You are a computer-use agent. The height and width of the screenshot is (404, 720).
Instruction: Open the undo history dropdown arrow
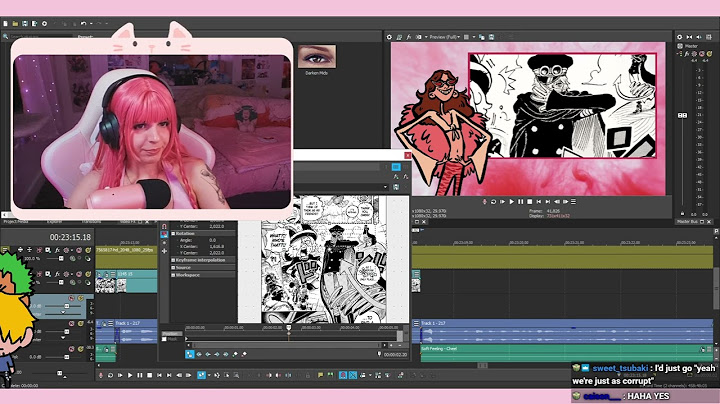point(90,24)
